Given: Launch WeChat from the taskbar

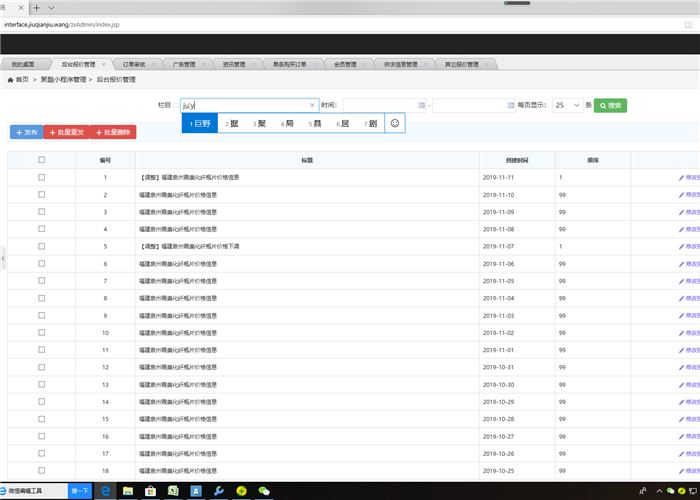Looking at the screenshot, I should click(x=264, y=491).
